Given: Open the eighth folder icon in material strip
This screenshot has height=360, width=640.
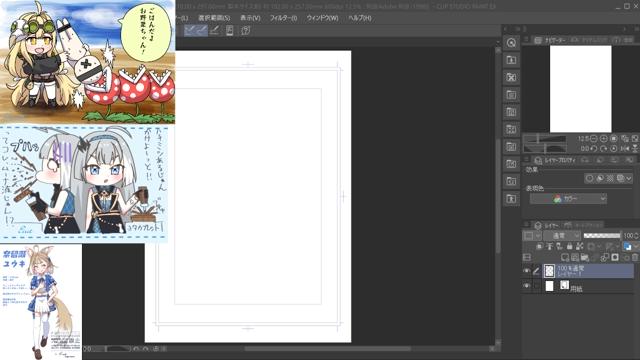Looking at the screenshot, I should click(x=511, y=181).
